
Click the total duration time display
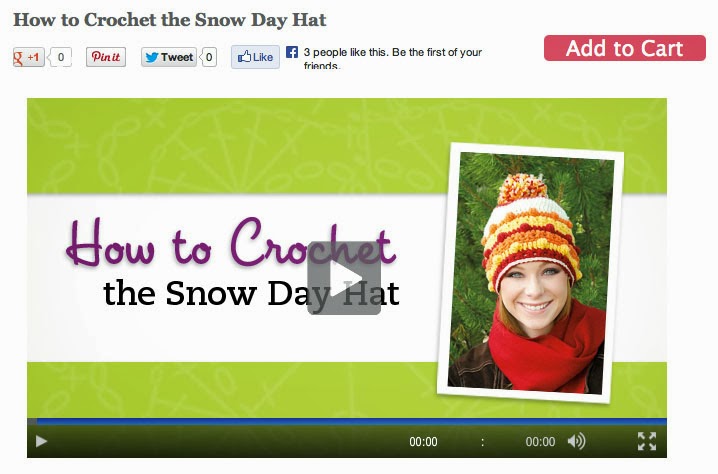point(540,442)
